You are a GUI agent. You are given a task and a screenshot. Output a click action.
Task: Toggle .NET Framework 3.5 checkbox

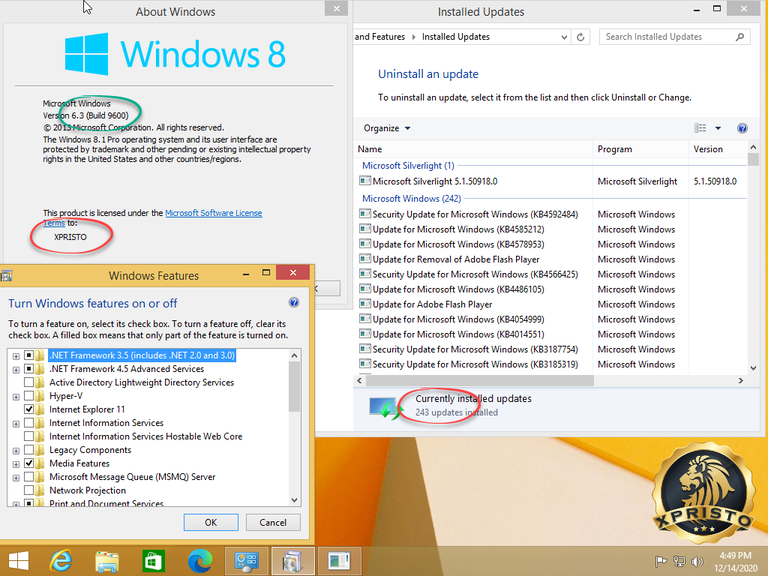point(29,355)
